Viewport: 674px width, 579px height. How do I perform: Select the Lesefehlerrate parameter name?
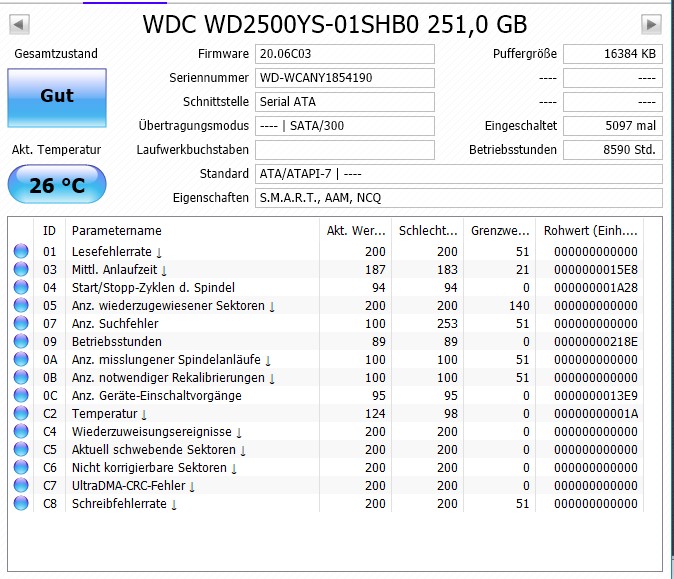pos(112,251)
